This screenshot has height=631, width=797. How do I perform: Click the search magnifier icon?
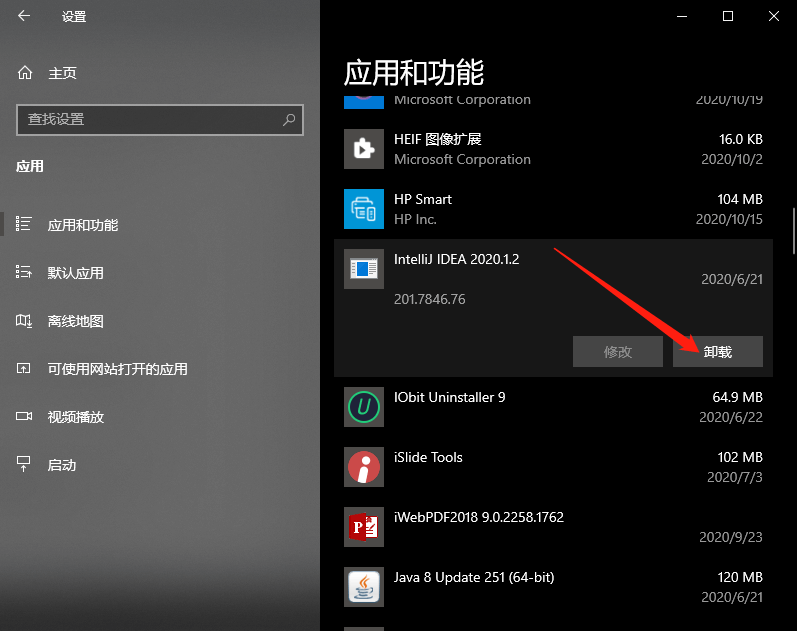click(x=289, y=119)
